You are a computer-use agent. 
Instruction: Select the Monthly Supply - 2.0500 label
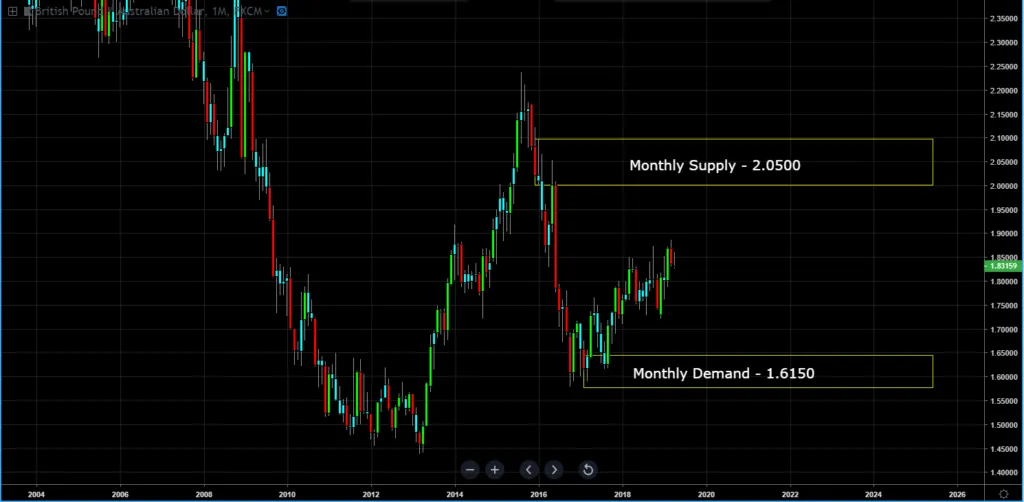[x=714, y=165]
